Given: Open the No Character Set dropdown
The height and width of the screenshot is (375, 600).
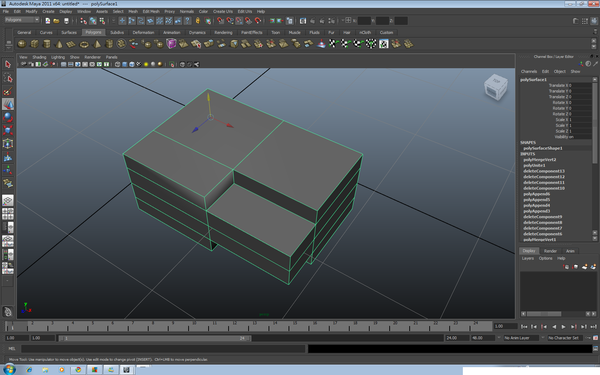Looking at the screenshot, I should pos(566,338).
